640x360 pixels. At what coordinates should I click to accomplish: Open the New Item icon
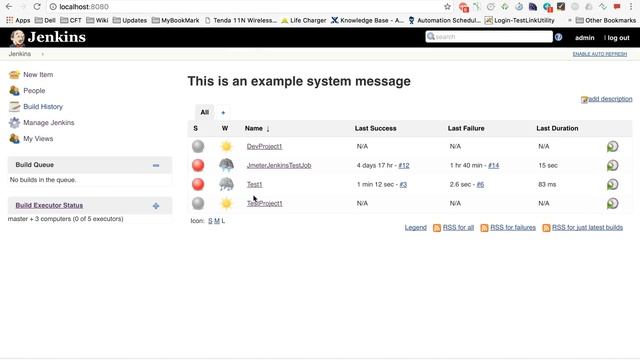pos(14,75)
